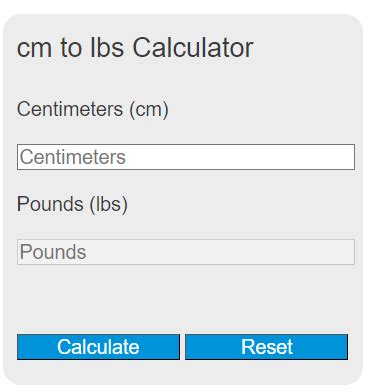Focus the Centimeters input field
The height and width of the screenshot is (390, 371).
186,157
